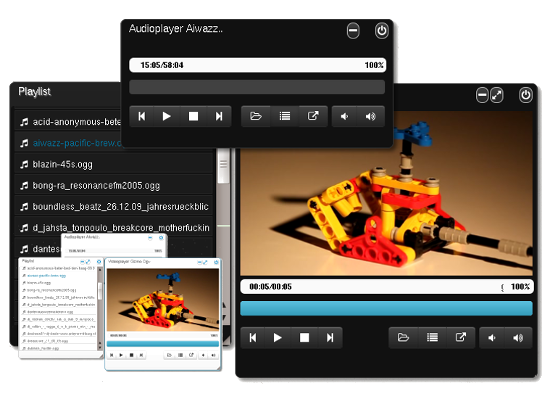This screenshot has width=550, height=399.
Task: Toggle fullscreen in video player window
Action: click(497, 95)
